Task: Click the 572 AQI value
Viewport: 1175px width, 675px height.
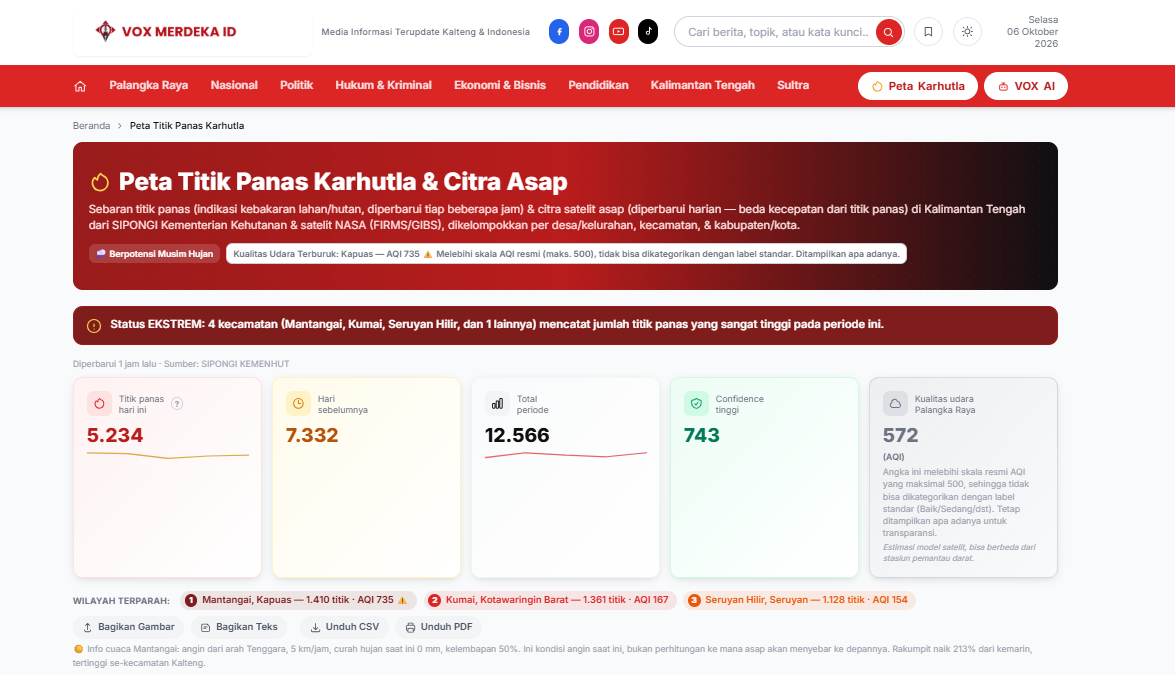Action: 900,435
